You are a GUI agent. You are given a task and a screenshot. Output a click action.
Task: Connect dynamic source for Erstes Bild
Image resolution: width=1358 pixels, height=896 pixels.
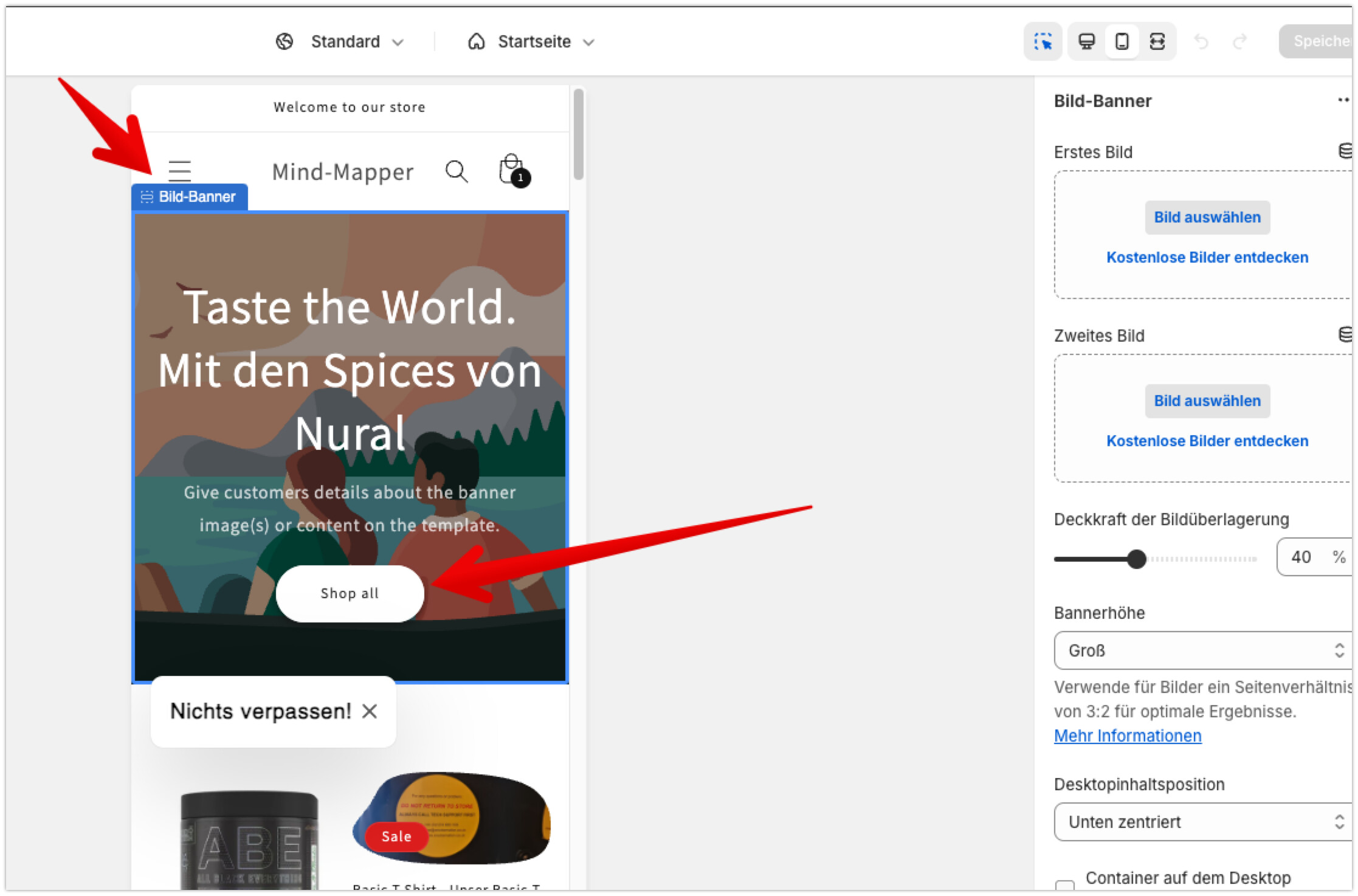tap(1345, 150)
